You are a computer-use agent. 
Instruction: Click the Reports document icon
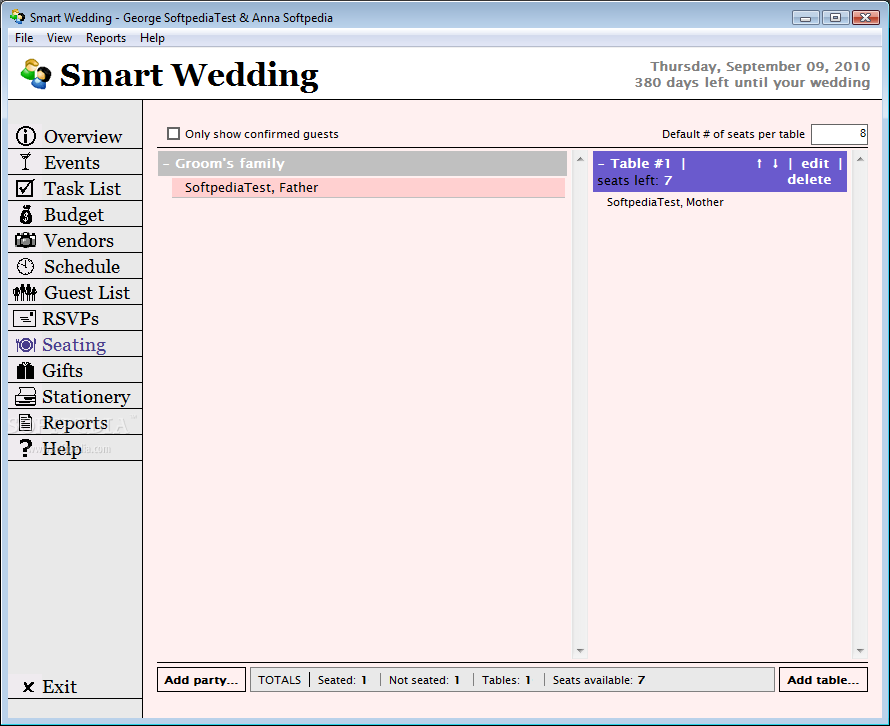point(25,422)
